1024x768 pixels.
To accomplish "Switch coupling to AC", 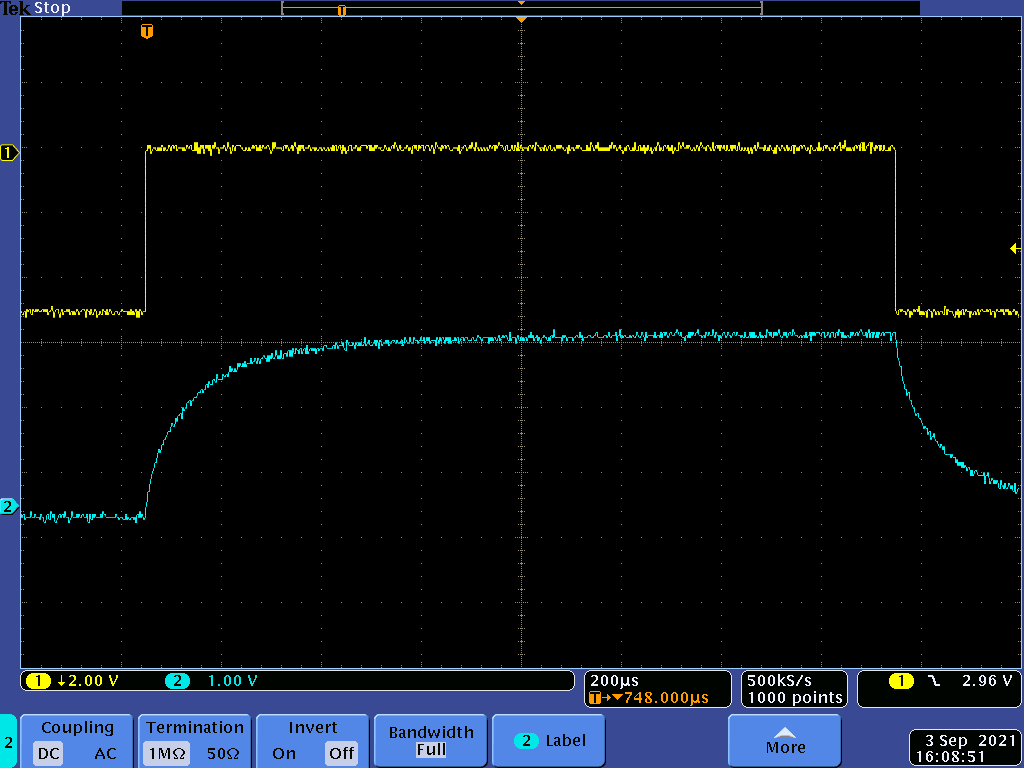I will [105, 753].
